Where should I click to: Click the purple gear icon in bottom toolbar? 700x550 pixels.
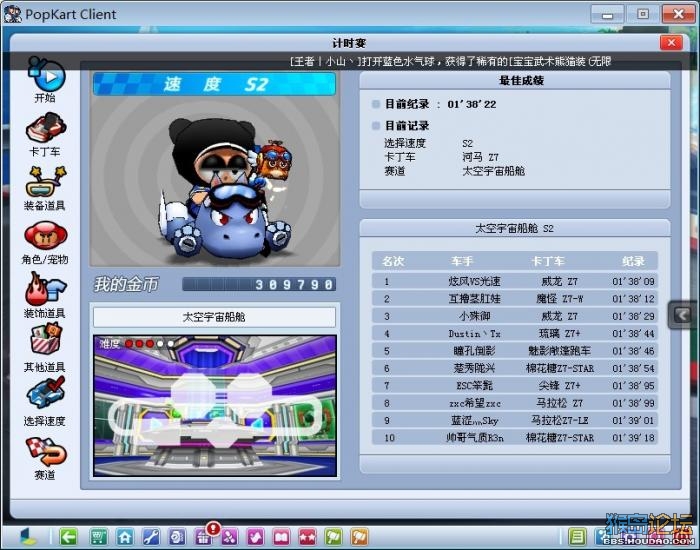[x=177, y=536]
